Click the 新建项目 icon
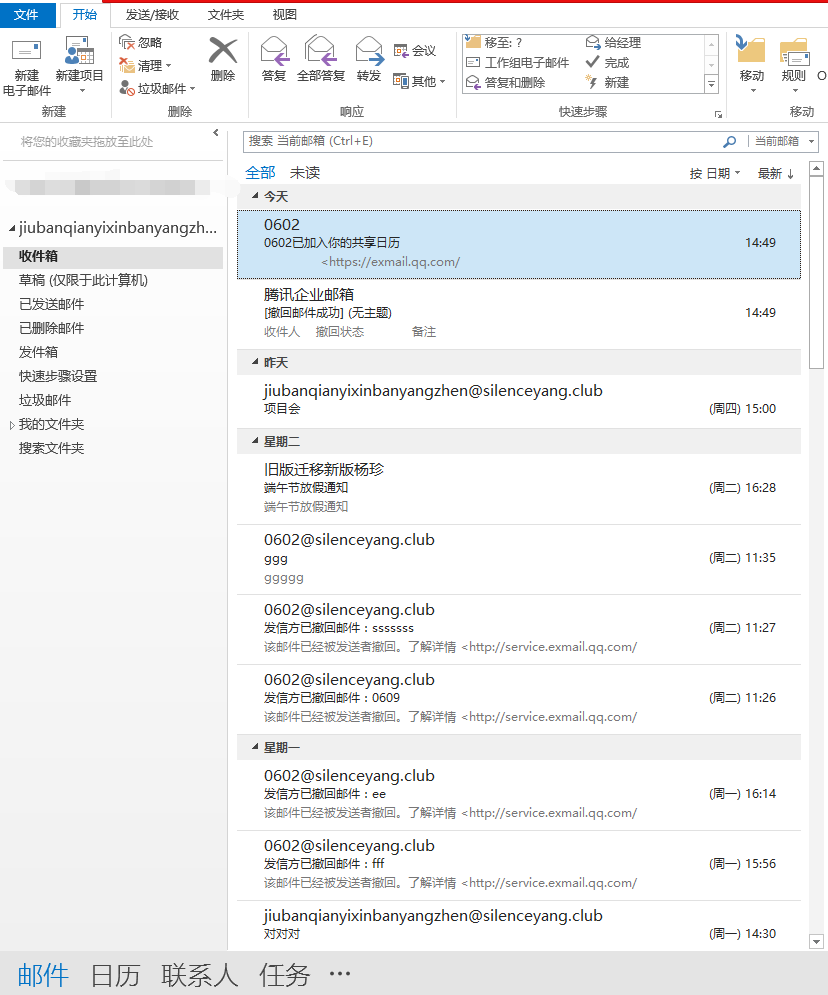The height and width of the screenshot is (995, 828). coord(79,51)
